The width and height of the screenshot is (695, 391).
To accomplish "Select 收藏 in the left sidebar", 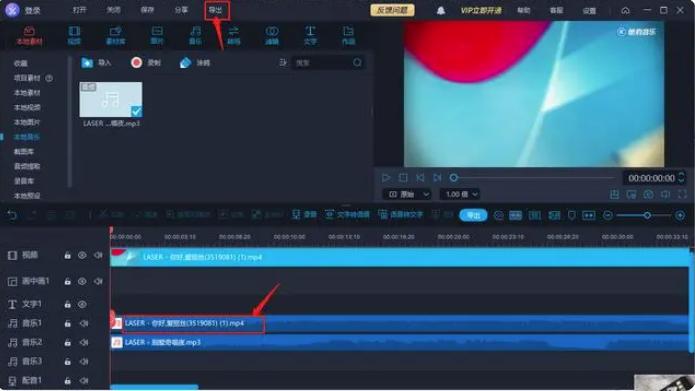I will (20, 63).
